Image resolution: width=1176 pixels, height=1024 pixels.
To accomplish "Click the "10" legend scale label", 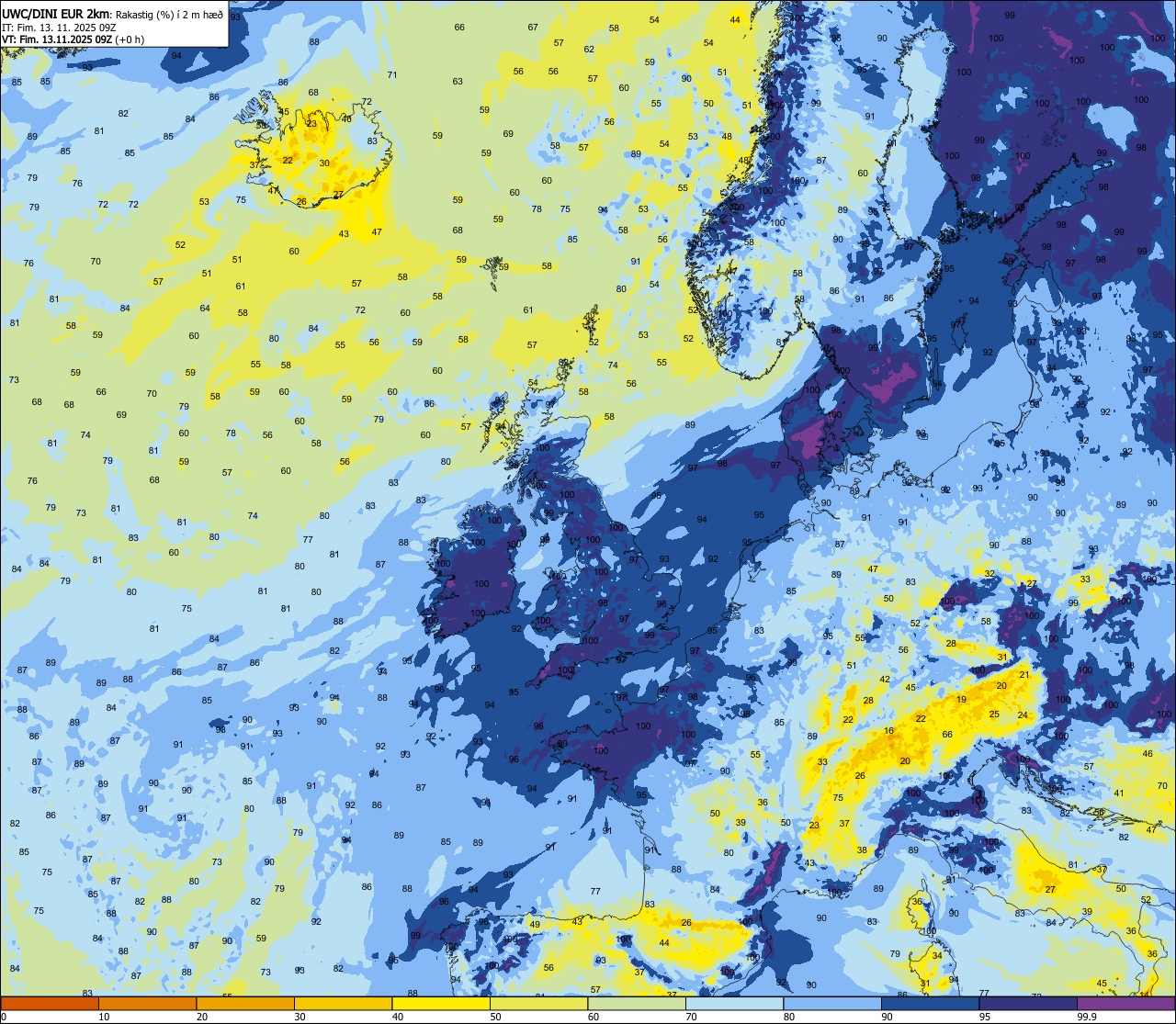I will [104, 1017].
